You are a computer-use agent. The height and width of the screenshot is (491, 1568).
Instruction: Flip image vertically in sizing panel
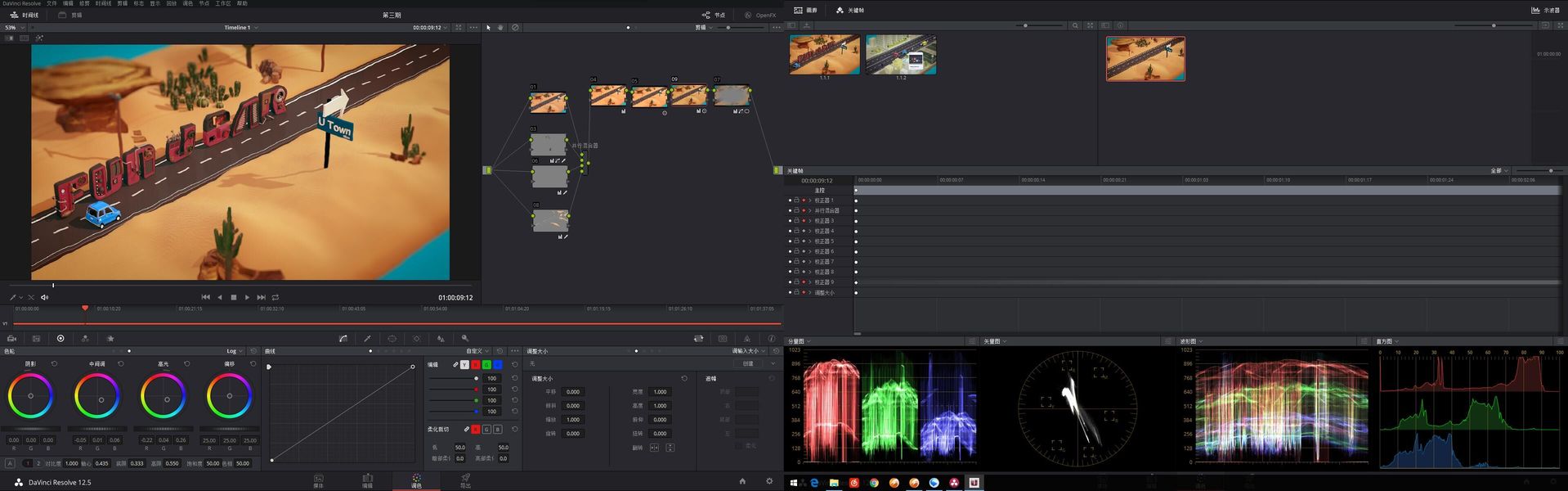point(670,448)
